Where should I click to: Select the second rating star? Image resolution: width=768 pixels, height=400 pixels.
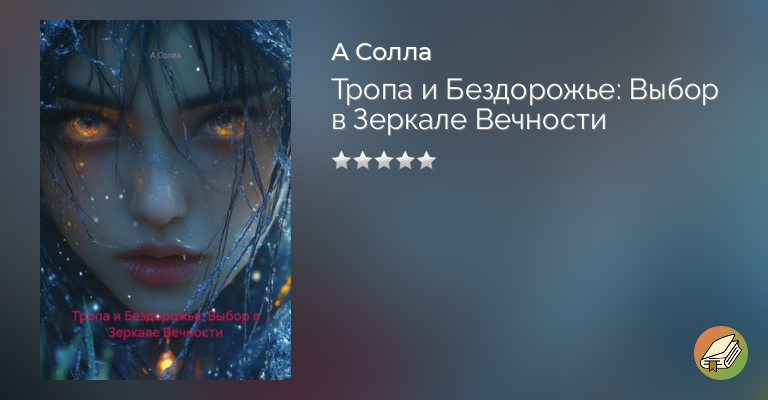pyautogui.click(x=362, y=160)
